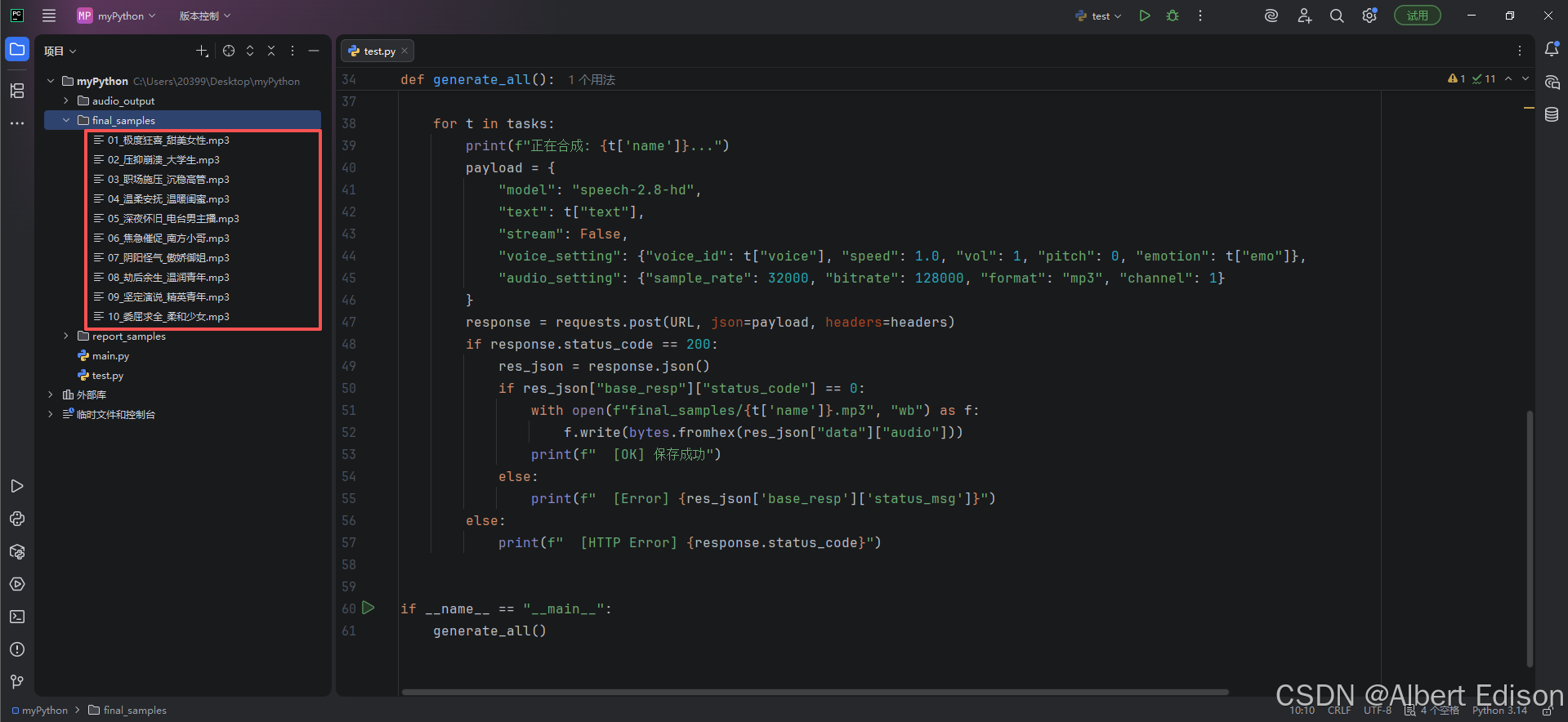This screenshot has height=722, width=1568.
Task: Open Run tool window in left sidebar
Action: 16,486
